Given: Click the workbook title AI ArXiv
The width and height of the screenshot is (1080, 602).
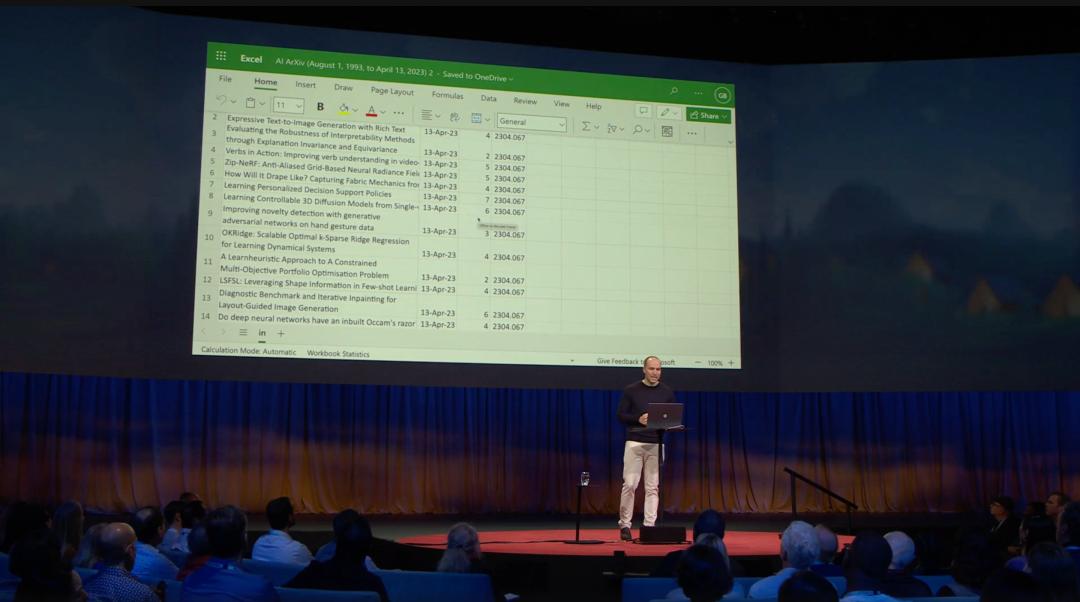Looking at the screenshot, I should tap(354, 68).
